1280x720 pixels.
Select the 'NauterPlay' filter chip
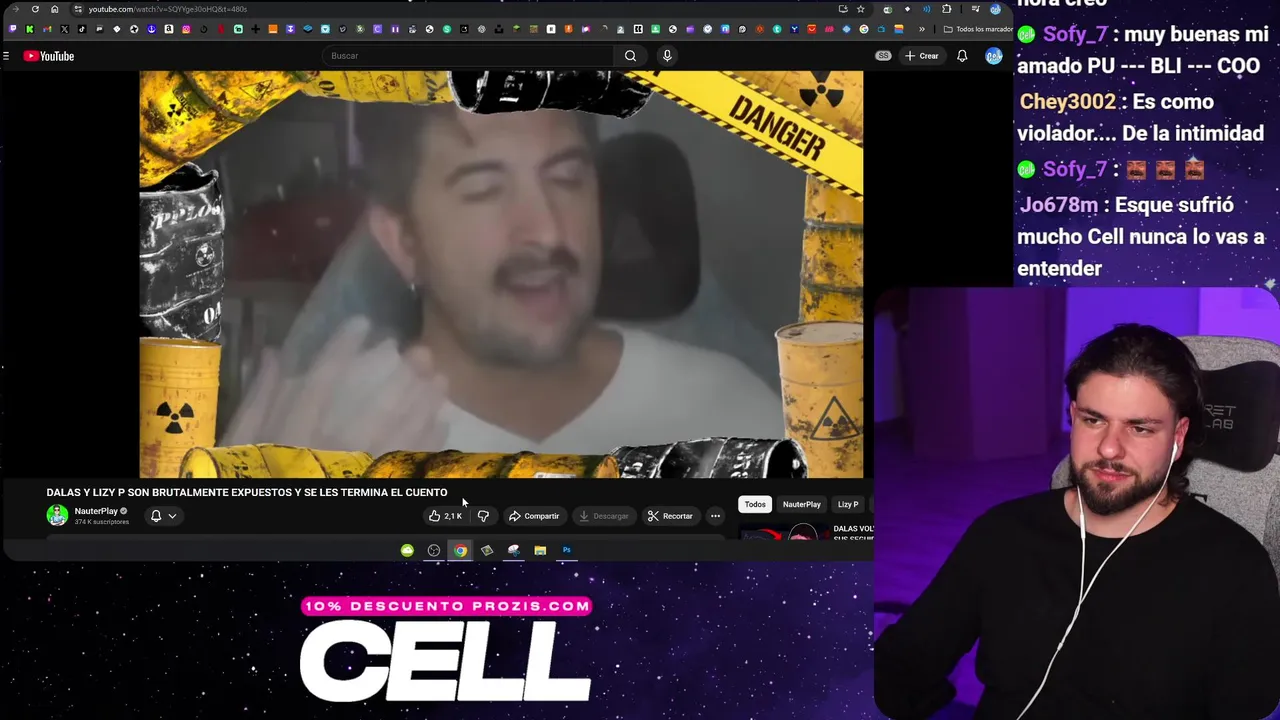pyautogui.click(x=802, y=505)
